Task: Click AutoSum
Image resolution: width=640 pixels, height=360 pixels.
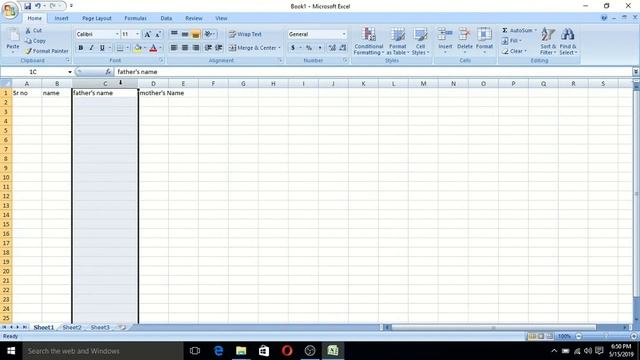Action: 517,31
